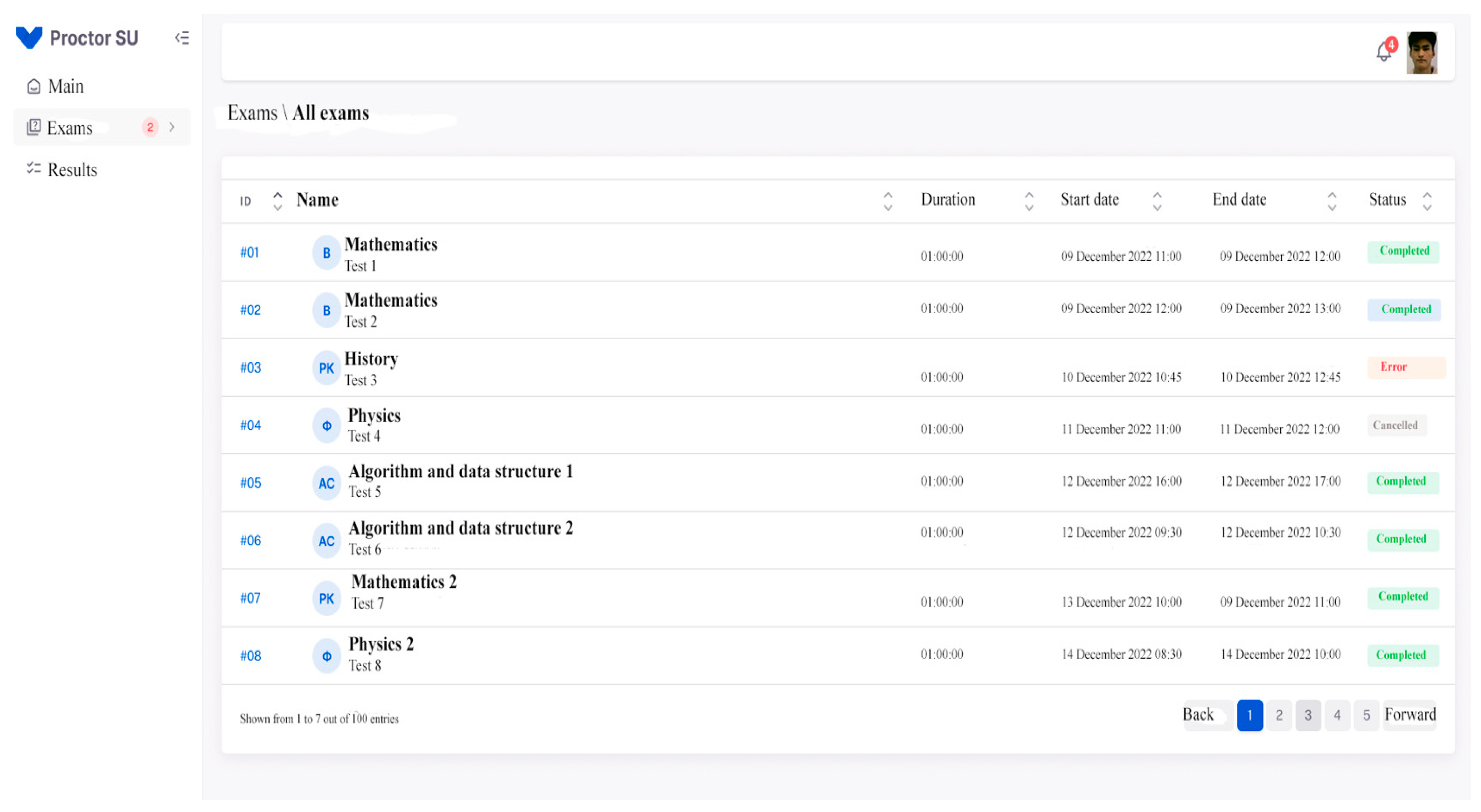The height and width of the screenshot is (812, 1481).
Task: Open the Exams menu item
Action: (x=70, y=127)
